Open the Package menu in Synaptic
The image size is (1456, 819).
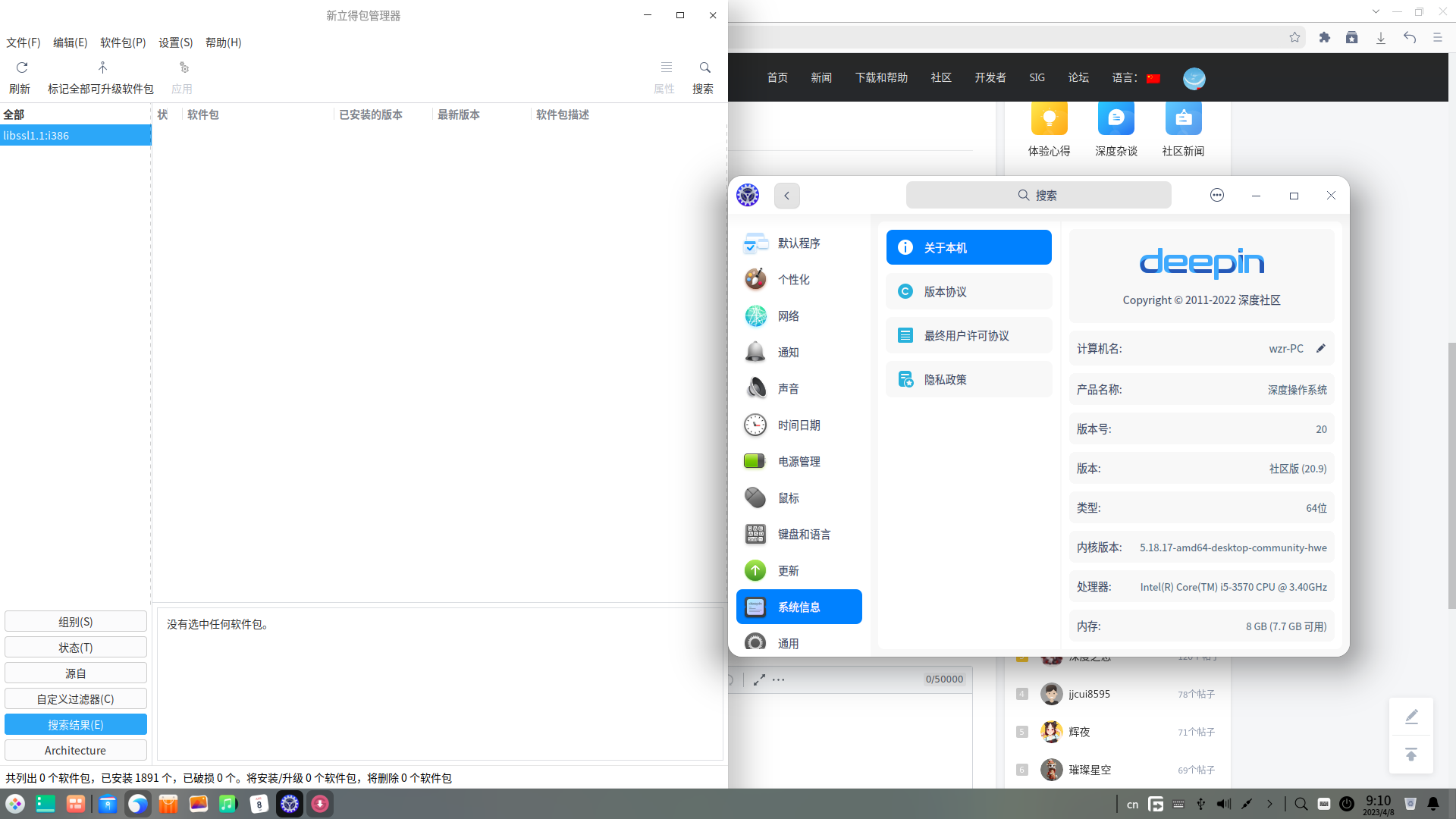122,42
